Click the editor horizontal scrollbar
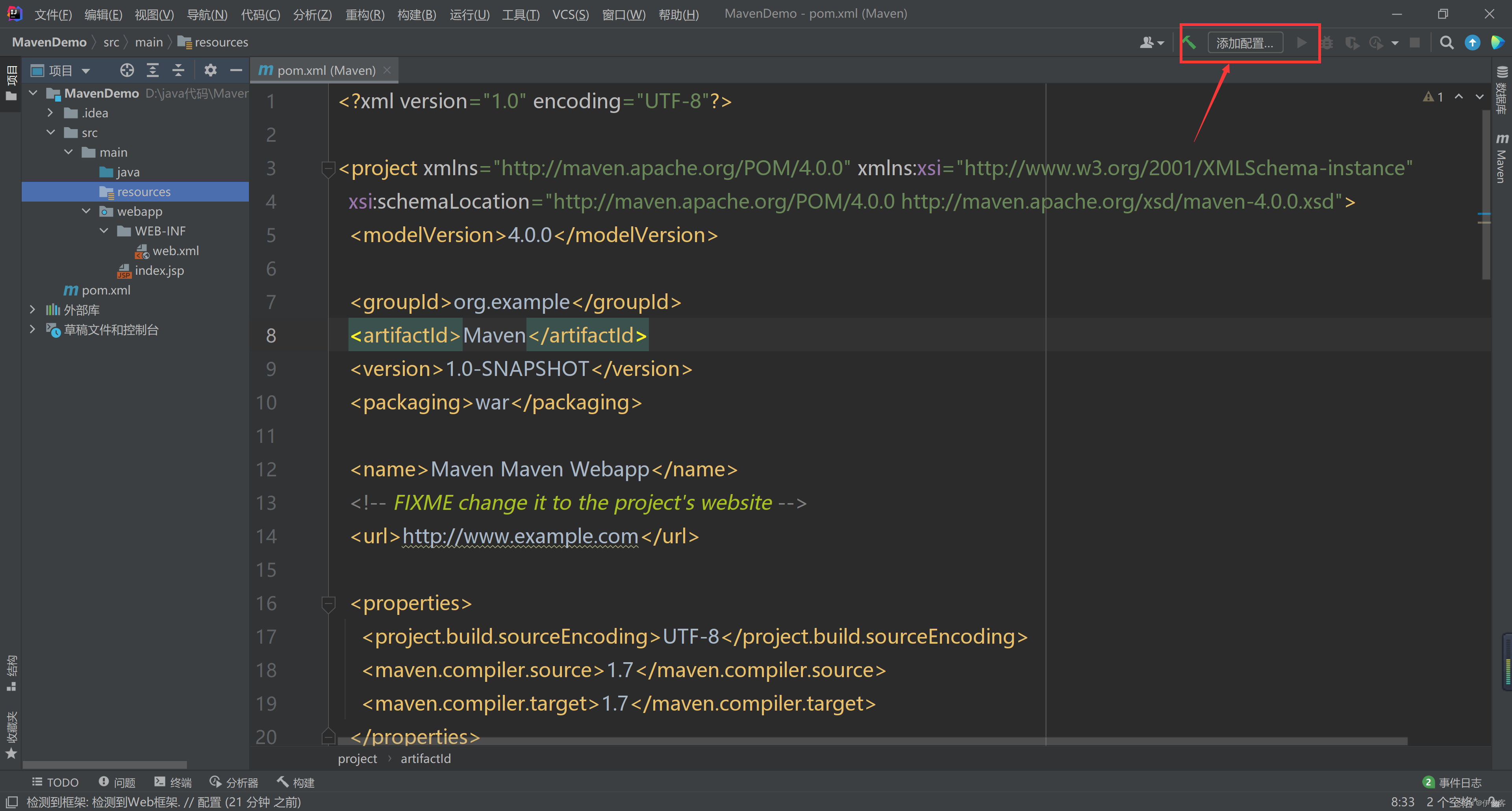The width and height of the screenshot is (1512, 811). pos(872,741)
